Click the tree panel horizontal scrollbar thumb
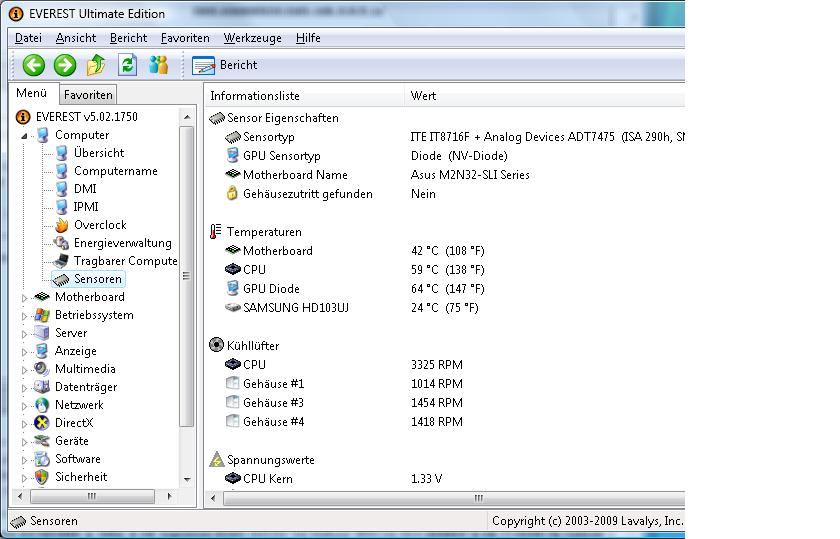Screen dimensions: 840x539 92,497
